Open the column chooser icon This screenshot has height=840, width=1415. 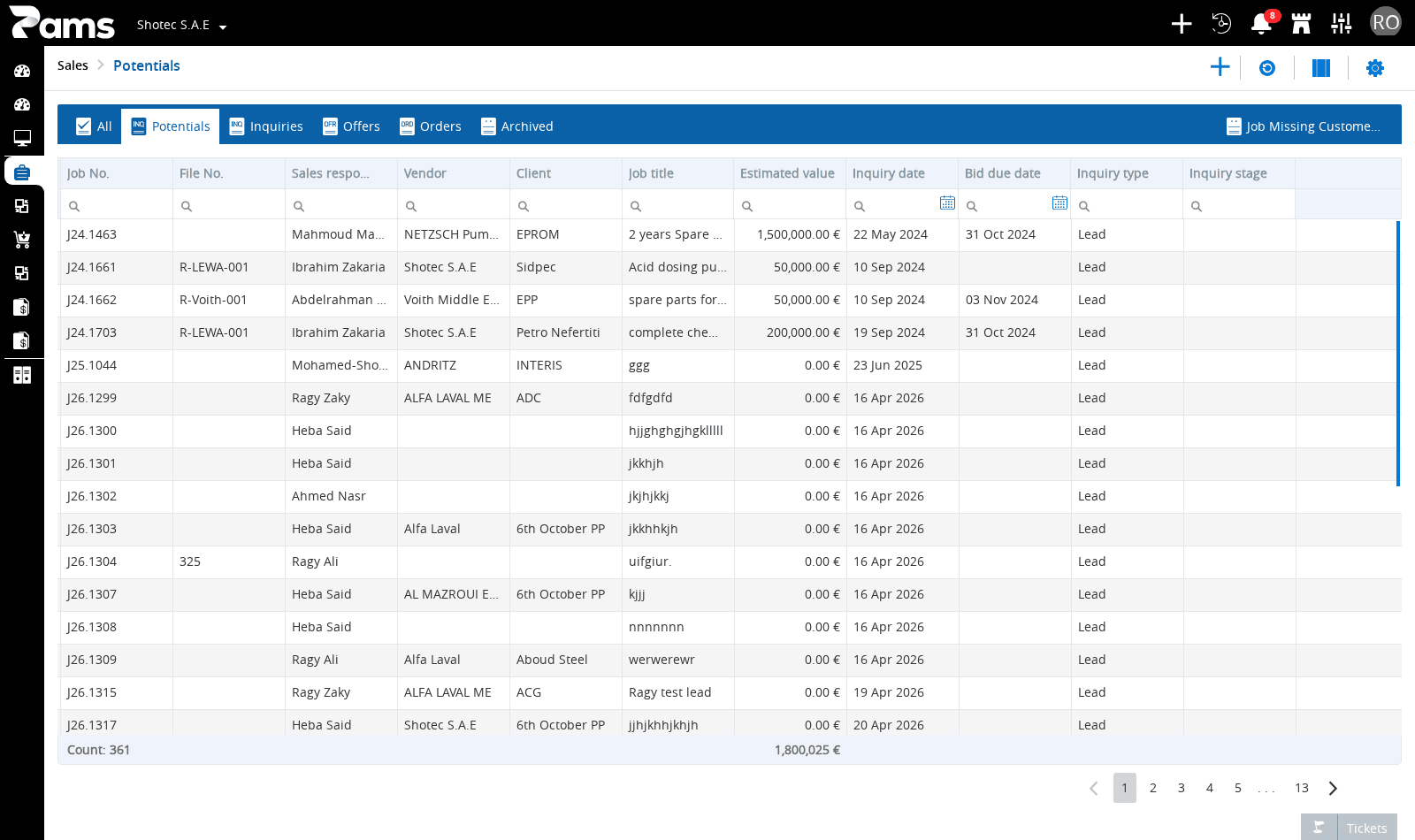(x=1321, y=68)
